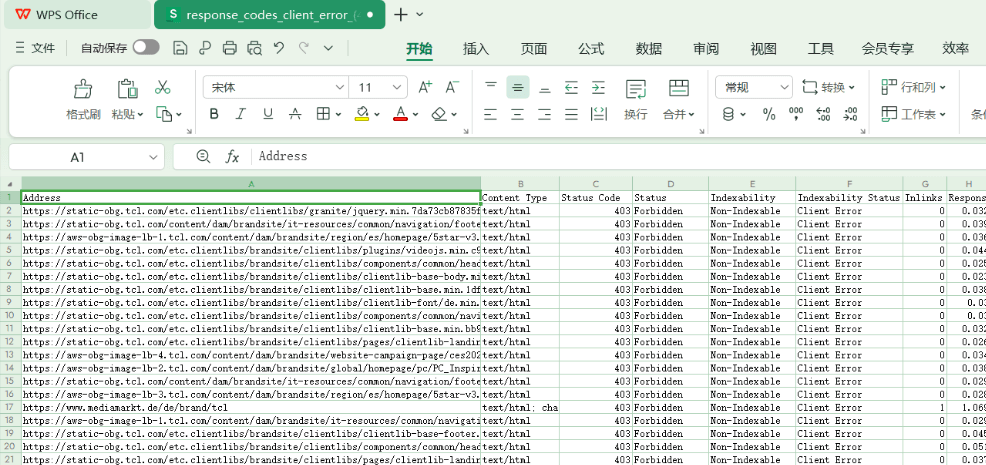The image size is (986, 465).
Task: Toggle the AutoSave (自动保存) switch
Action: 146,47
